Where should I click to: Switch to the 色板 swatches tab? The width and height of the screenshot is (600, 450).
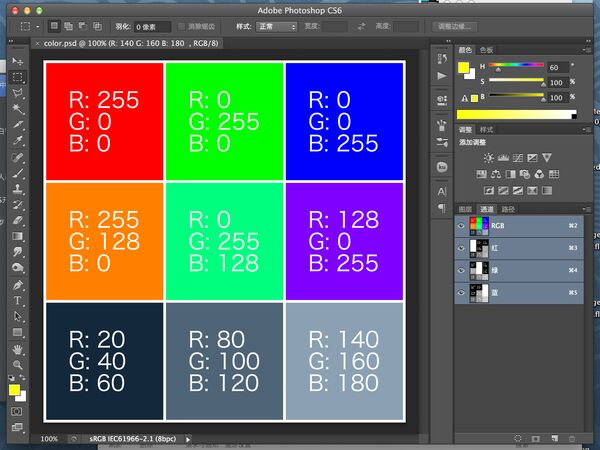coord(487,48)
